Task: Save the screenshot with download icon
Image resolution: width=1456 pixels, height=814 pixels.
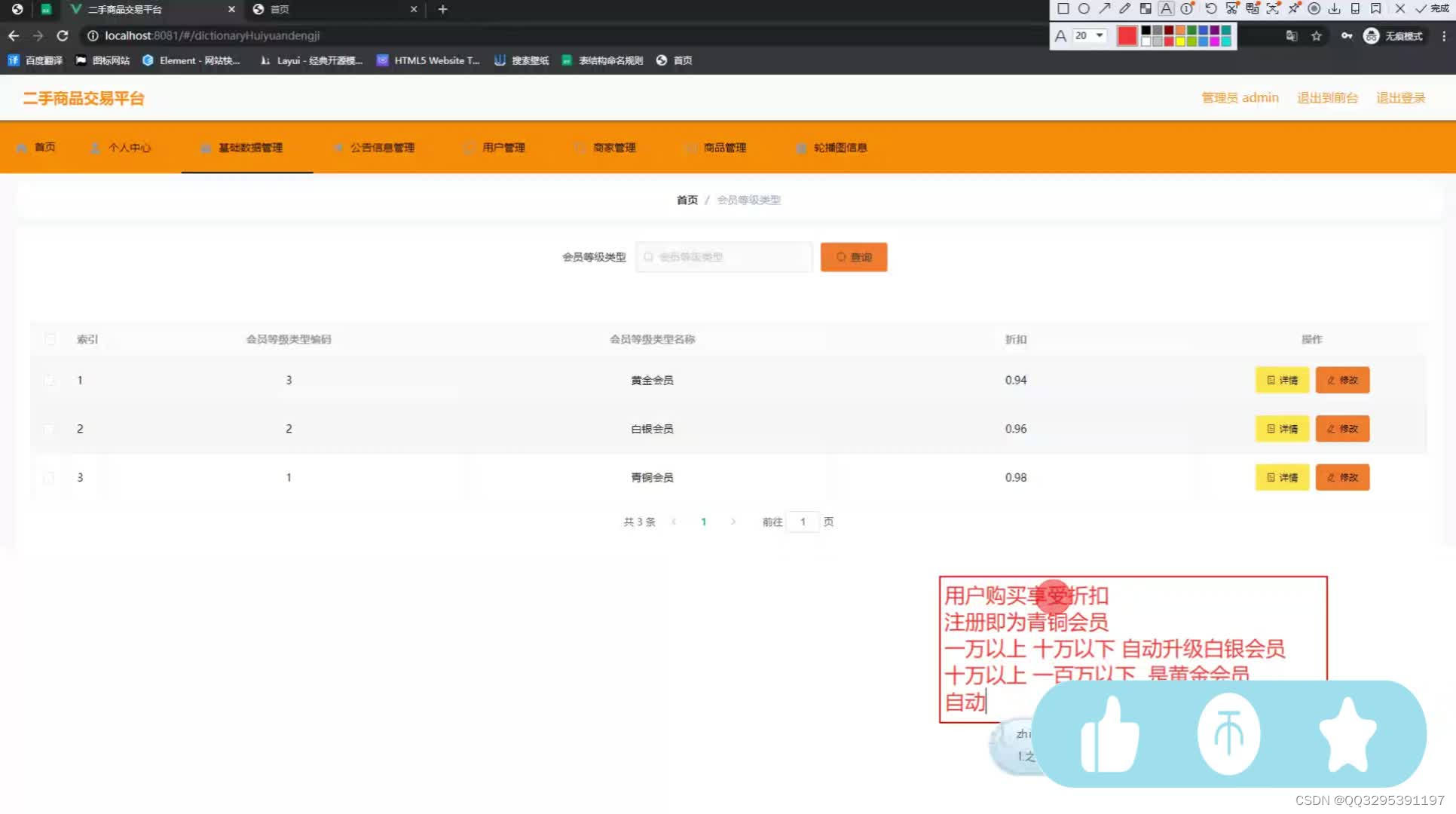Action: [x=1335, y=9]
